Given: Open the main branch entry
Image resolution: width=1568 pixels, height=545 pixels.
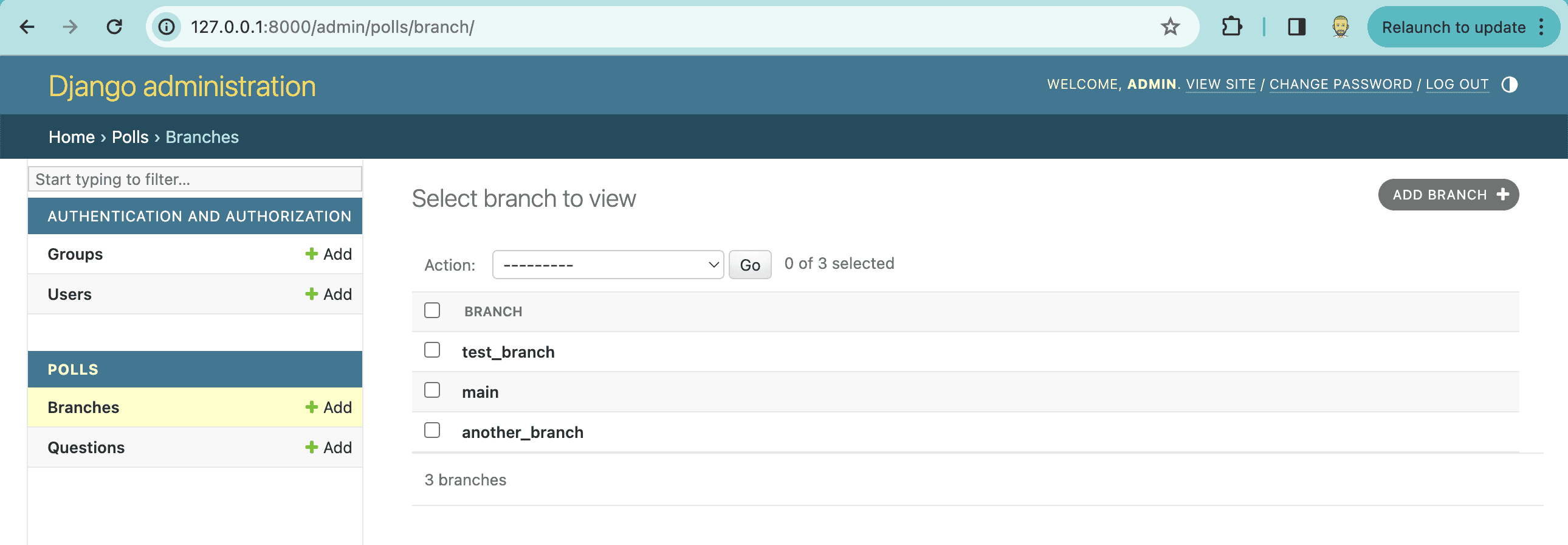Looking at the screenshot, I should (480, 392).
